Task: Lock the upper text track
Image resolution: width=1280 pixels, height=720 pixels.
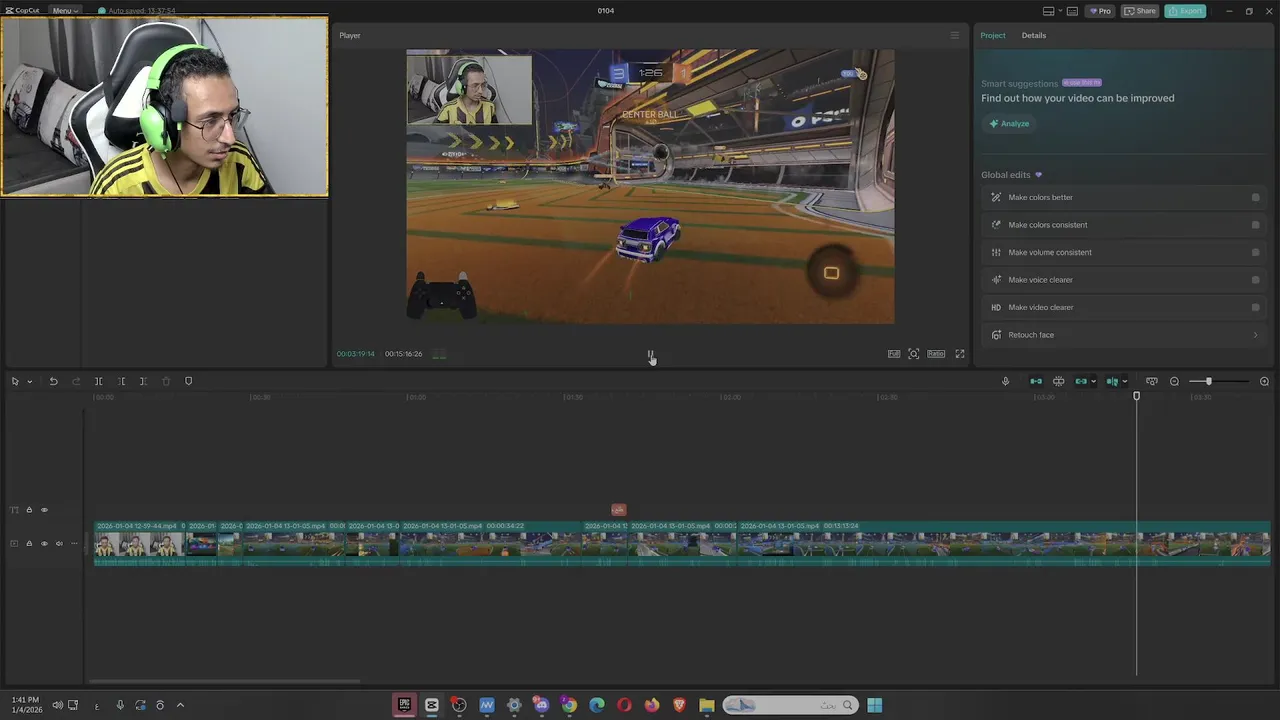Action: tap(29, 510)
